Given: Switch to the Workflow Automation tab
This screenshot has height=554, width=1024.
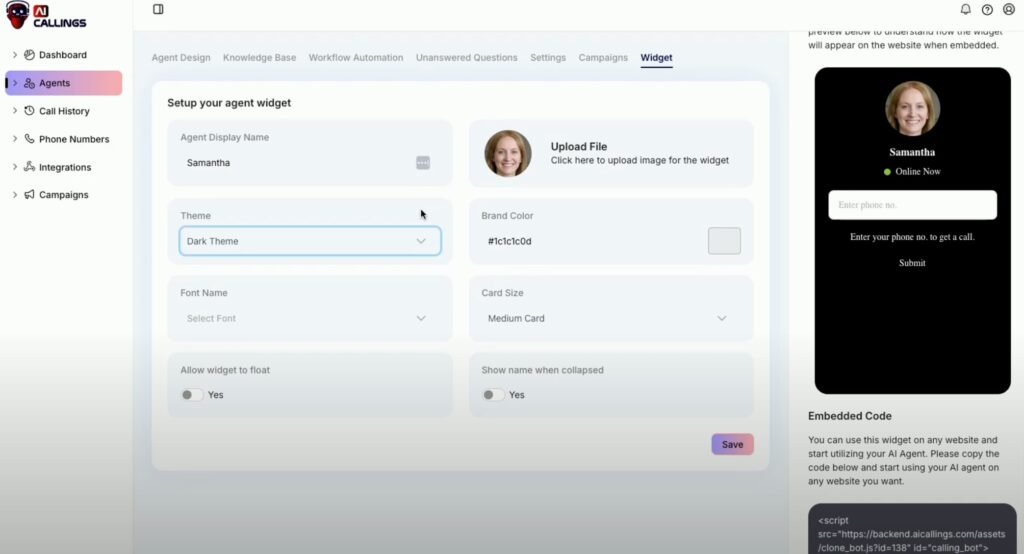Looking at the screenshot, I should click(356, 58).
